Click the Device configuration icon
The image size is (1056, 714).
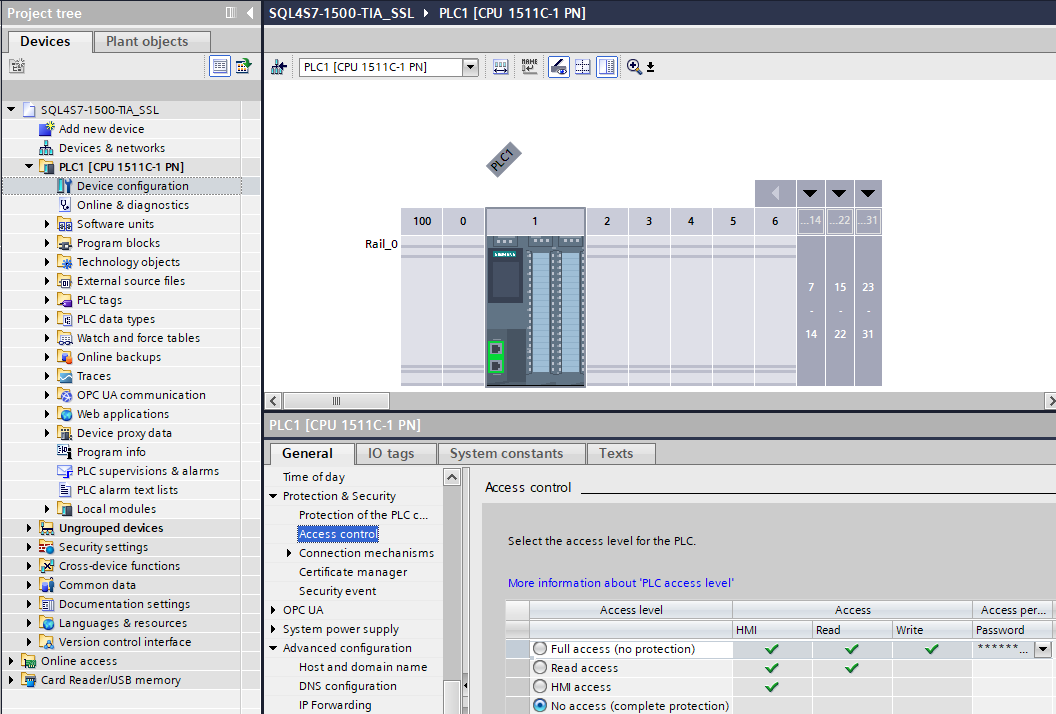(65, 186)
